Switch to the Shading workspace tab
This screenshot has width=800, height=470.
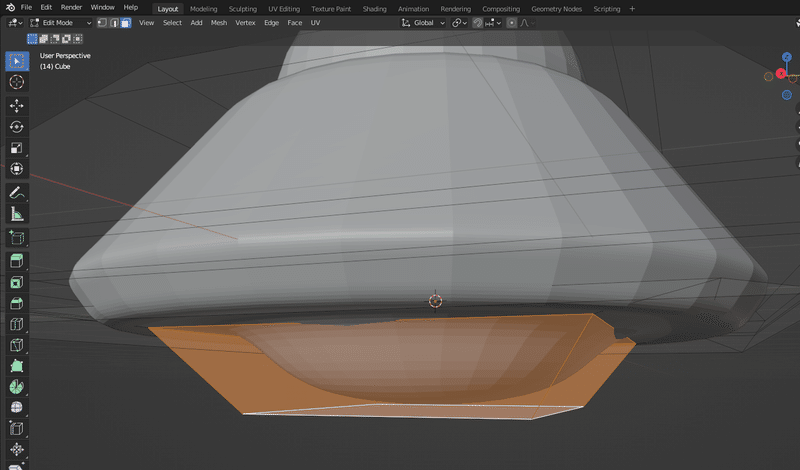point(374,9)
